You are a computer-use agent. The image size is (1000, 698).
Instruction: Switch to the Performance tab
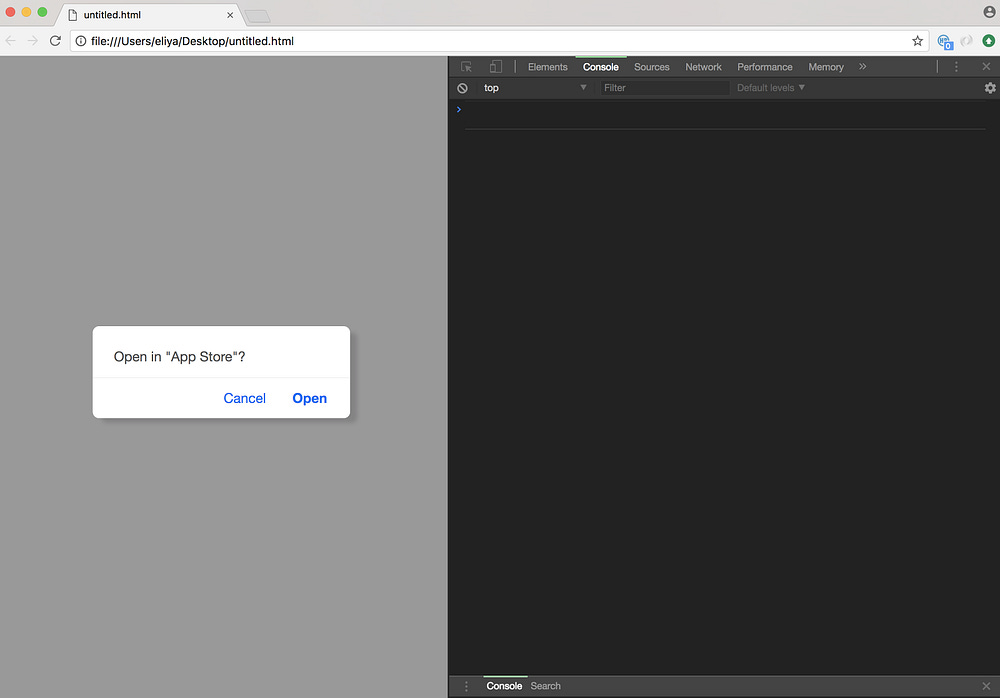[765, 67]
